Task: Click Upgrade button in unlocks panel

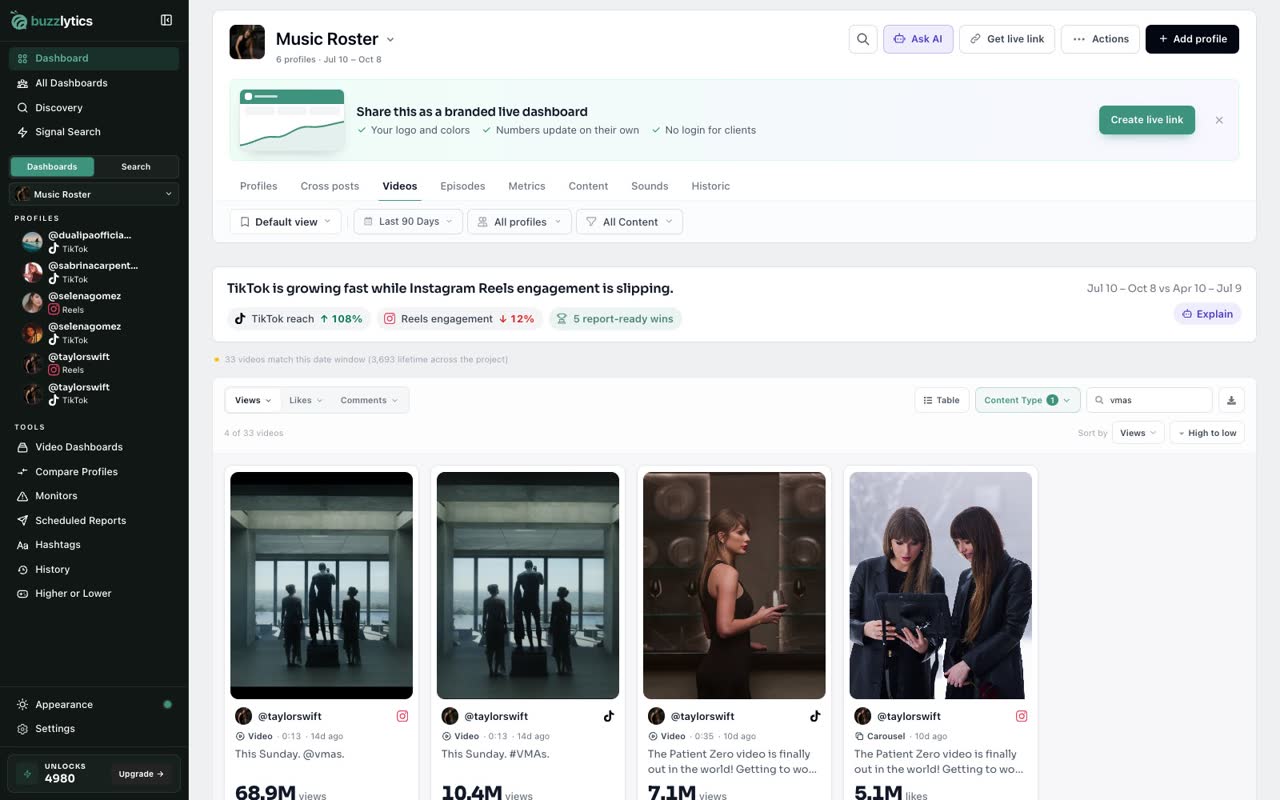Action: click(x=141, y=774)
